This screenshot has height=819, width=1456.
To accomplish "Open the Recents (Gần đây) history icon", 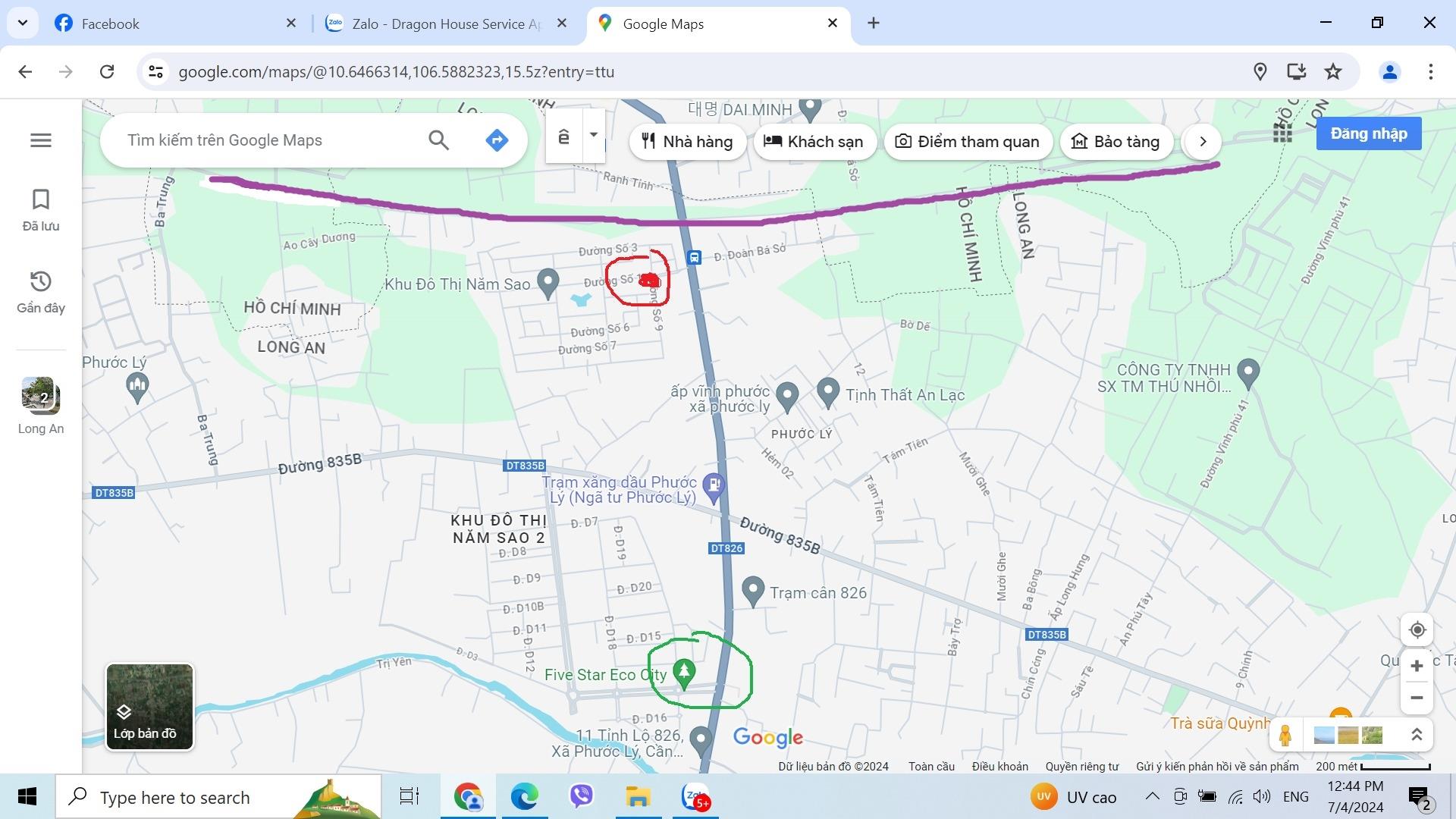I will 41,282.
